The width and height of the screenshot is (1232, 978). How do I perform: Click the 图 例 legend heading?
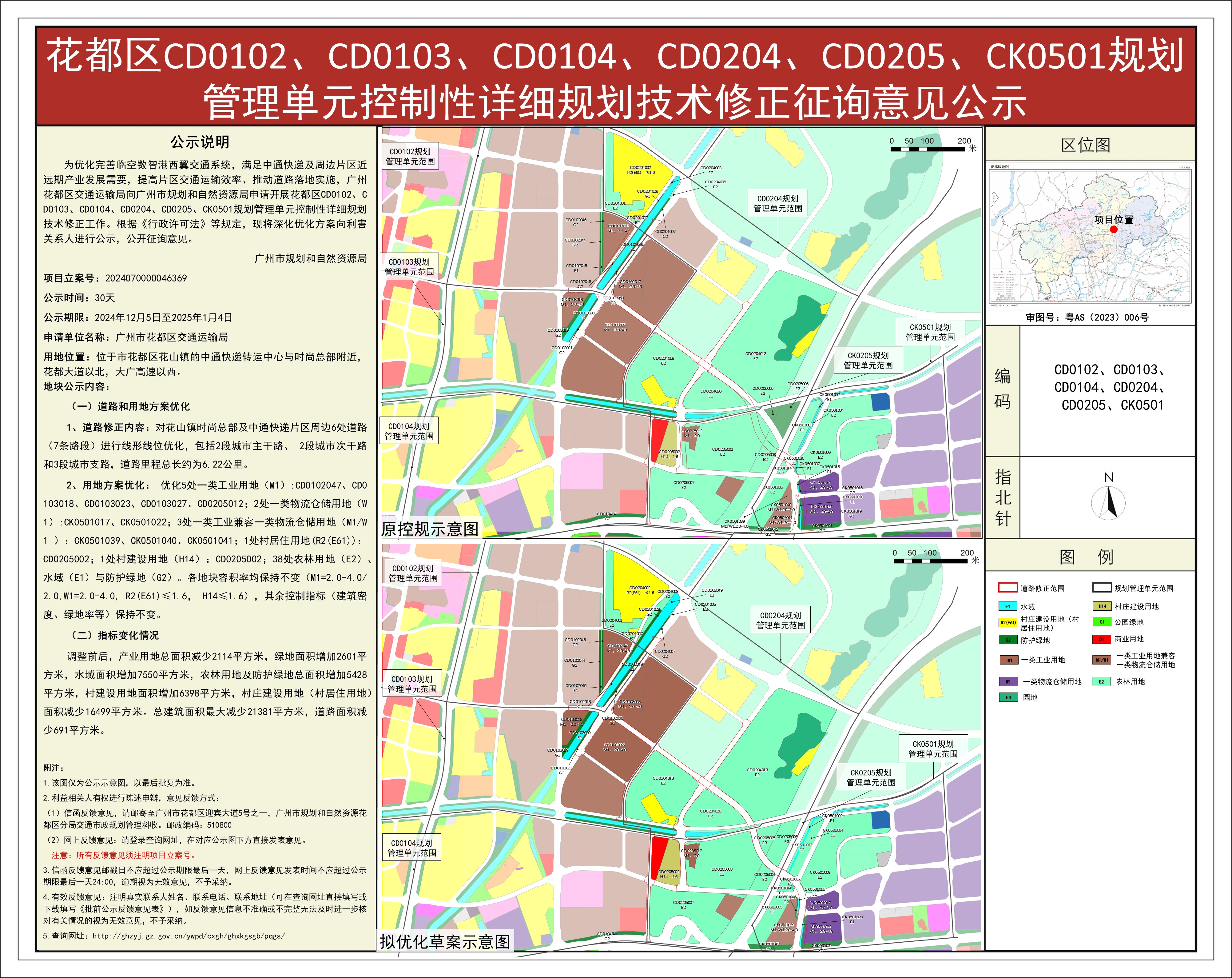[1086, 557]
